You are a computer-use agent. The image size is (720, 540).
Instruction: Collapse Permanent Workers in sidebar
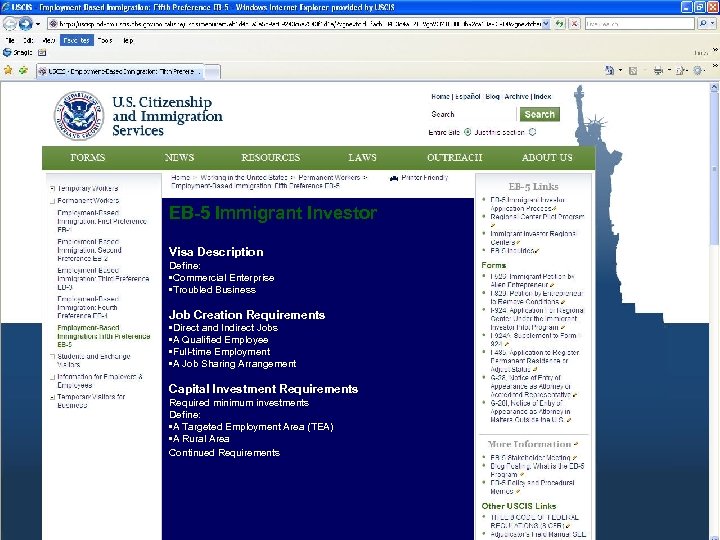(x=53, y=201)
